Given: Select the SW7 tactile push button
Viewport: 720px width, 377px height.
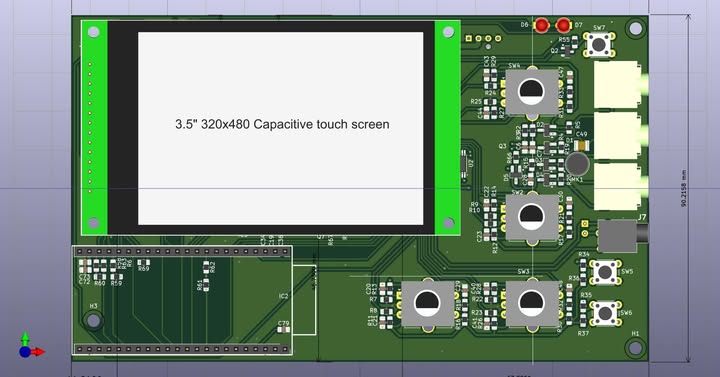Looking at the screenshot, I should 599,45.
